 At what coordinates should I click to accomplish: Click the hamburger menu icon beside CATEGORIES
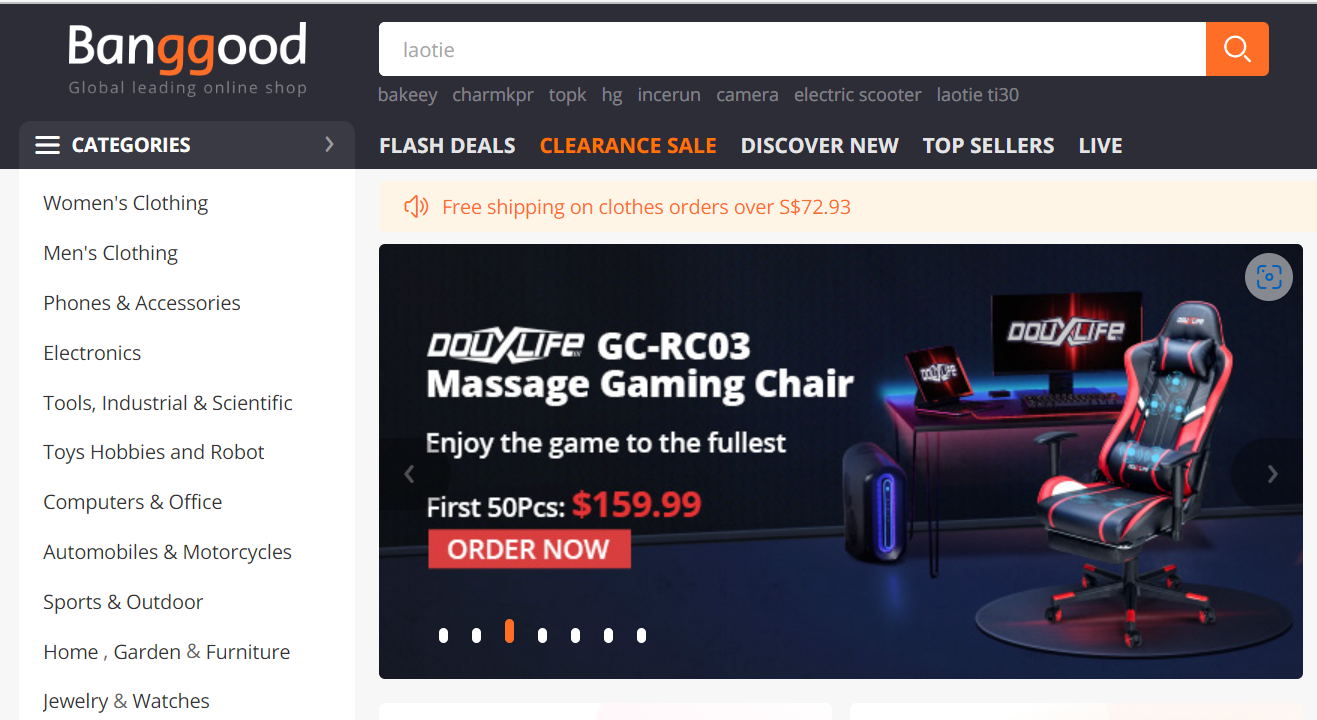(47, 145)
